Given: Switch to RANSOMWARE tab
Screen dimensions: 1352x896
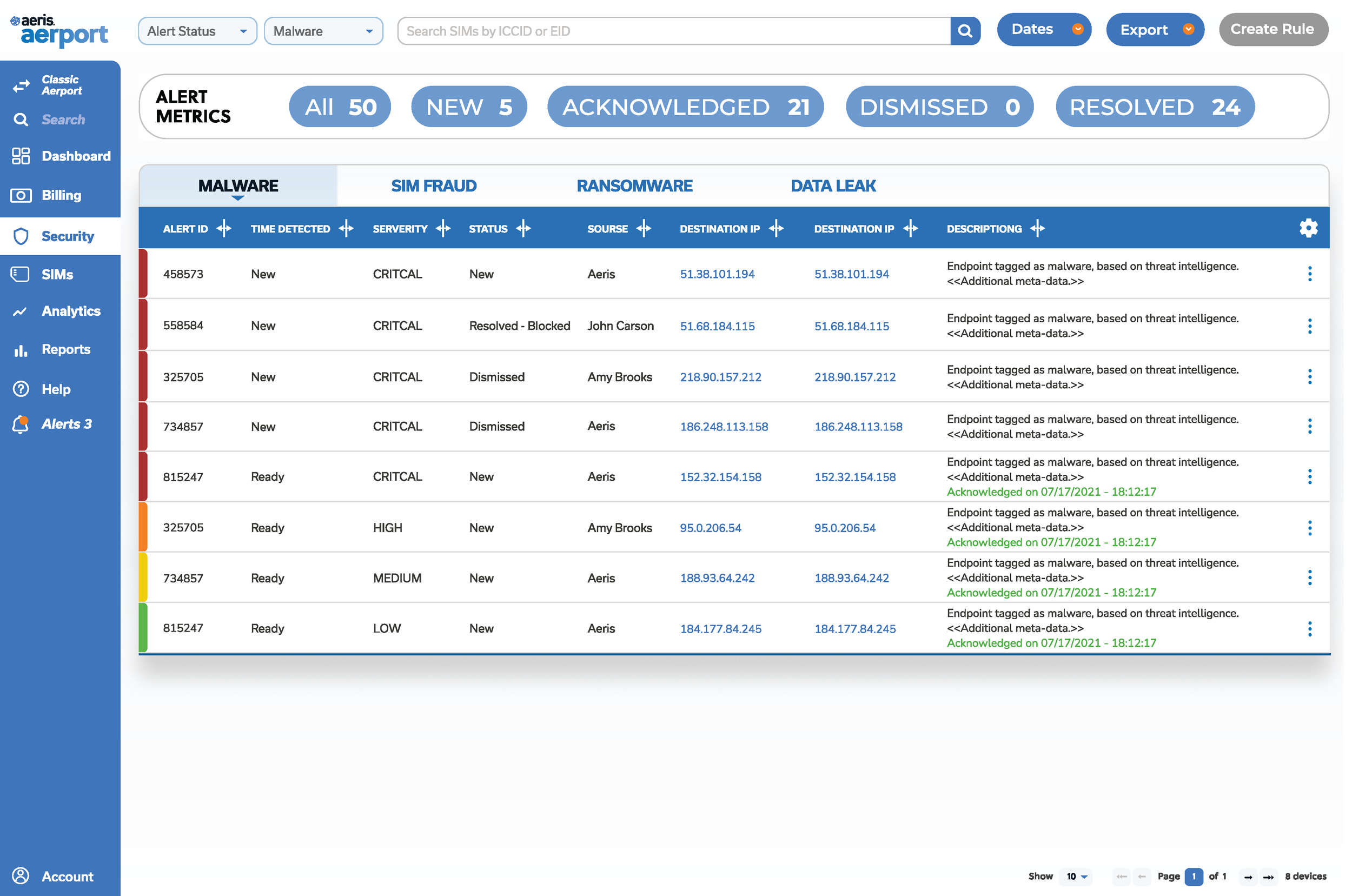Looking at the screenshot, I should (x=634, y=185).
